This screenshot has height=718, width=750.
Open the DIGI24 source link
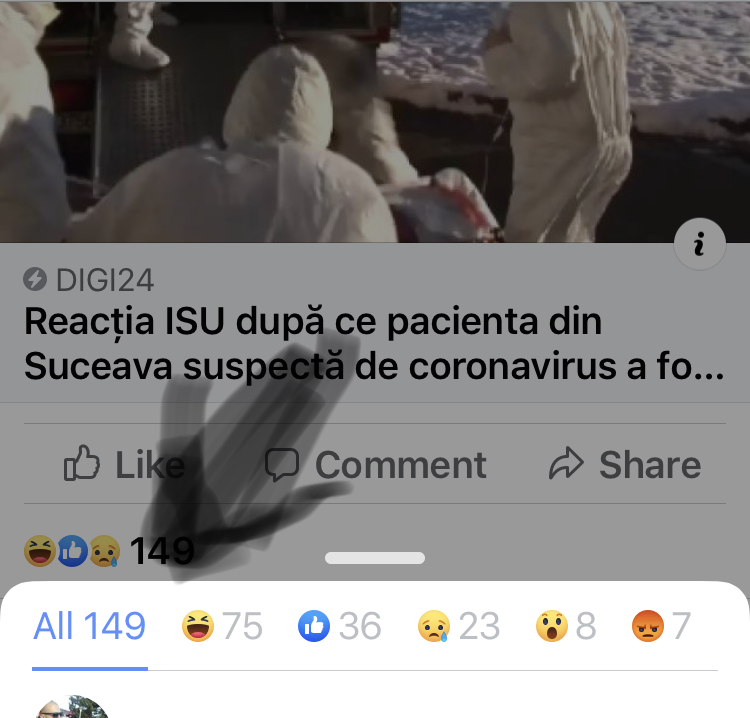point(105,280)
